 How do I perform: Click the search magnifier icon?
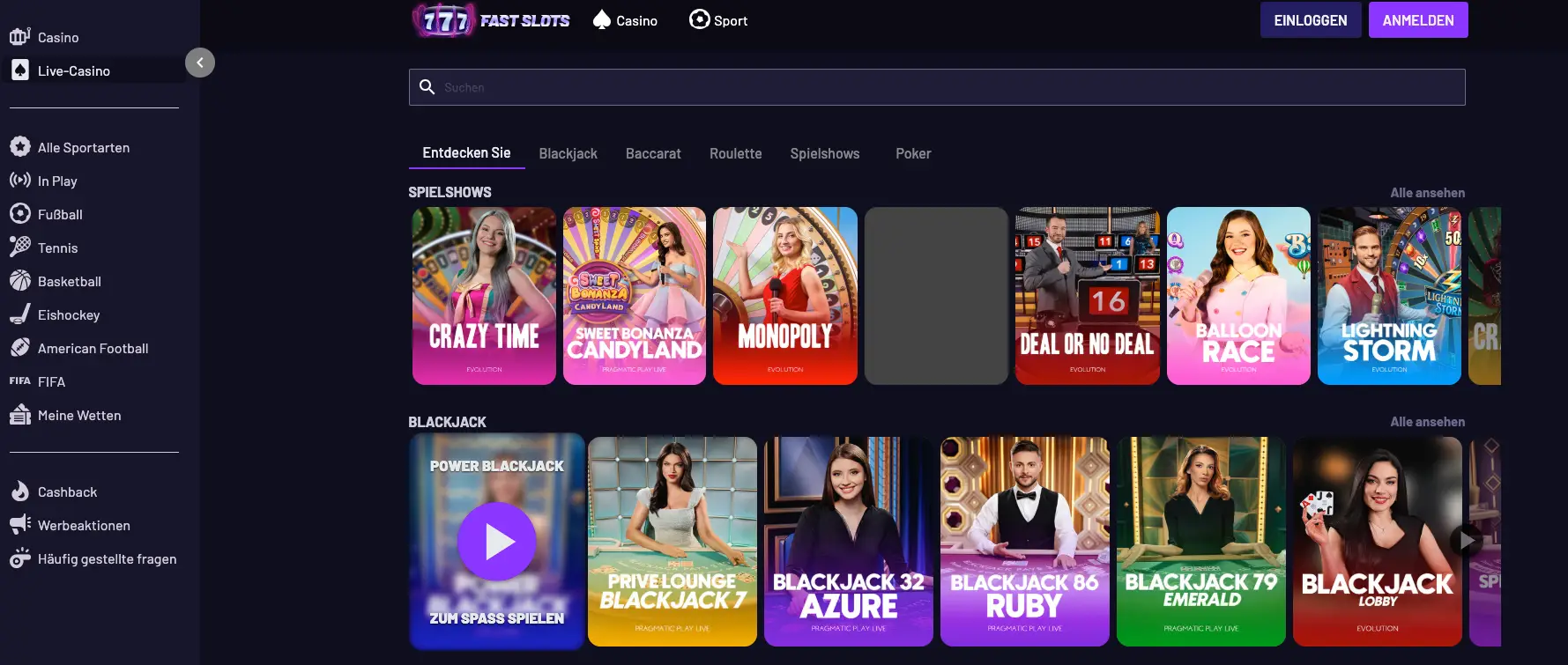tap(427, 87)
